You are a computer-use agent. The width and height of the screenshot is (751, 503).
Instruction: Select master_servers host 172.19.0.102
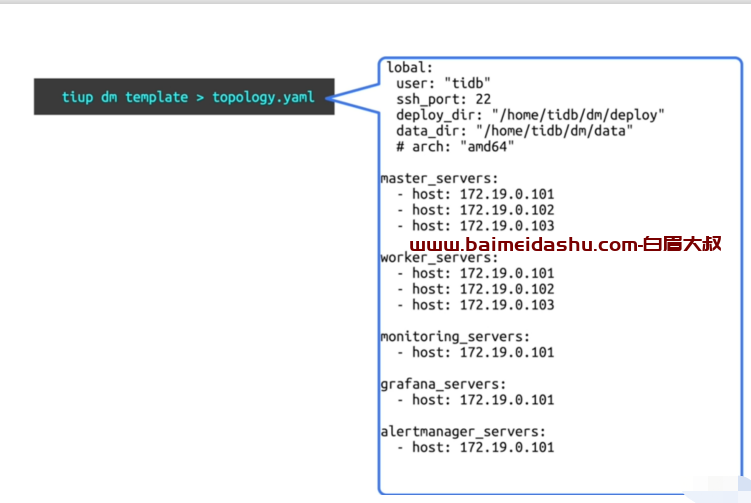coord(476,210)
